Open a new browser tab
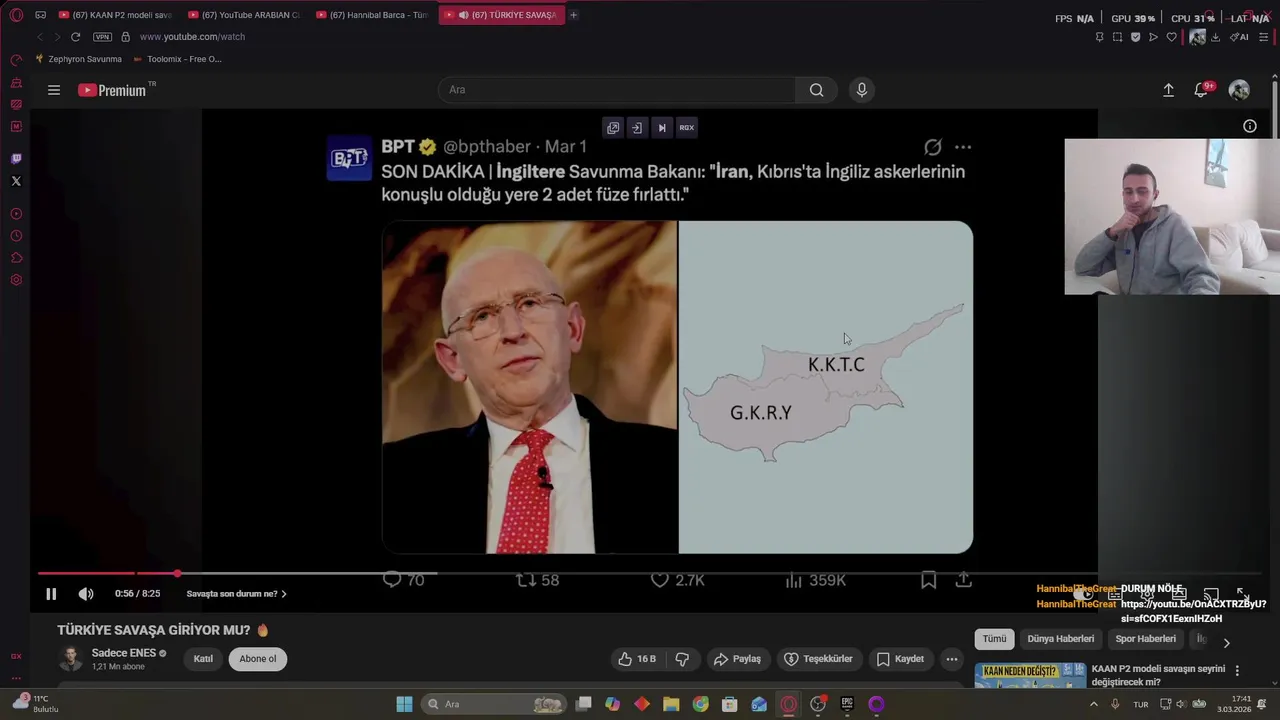This screenshot has width=1280, height=720. point(574,15)
